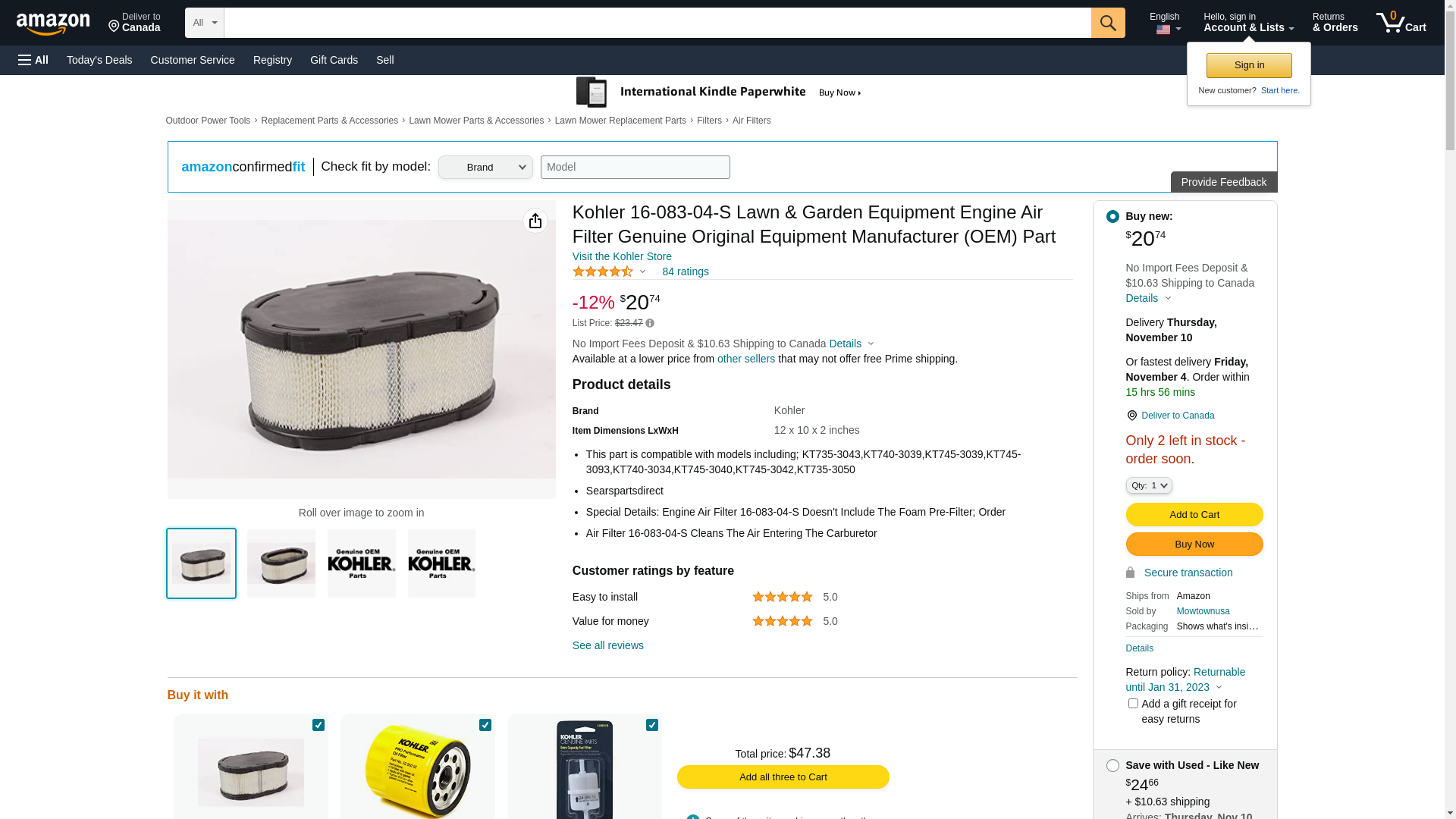Follow the Visit the Kohler Store link

pyautogui.click(x=622, y=256)
